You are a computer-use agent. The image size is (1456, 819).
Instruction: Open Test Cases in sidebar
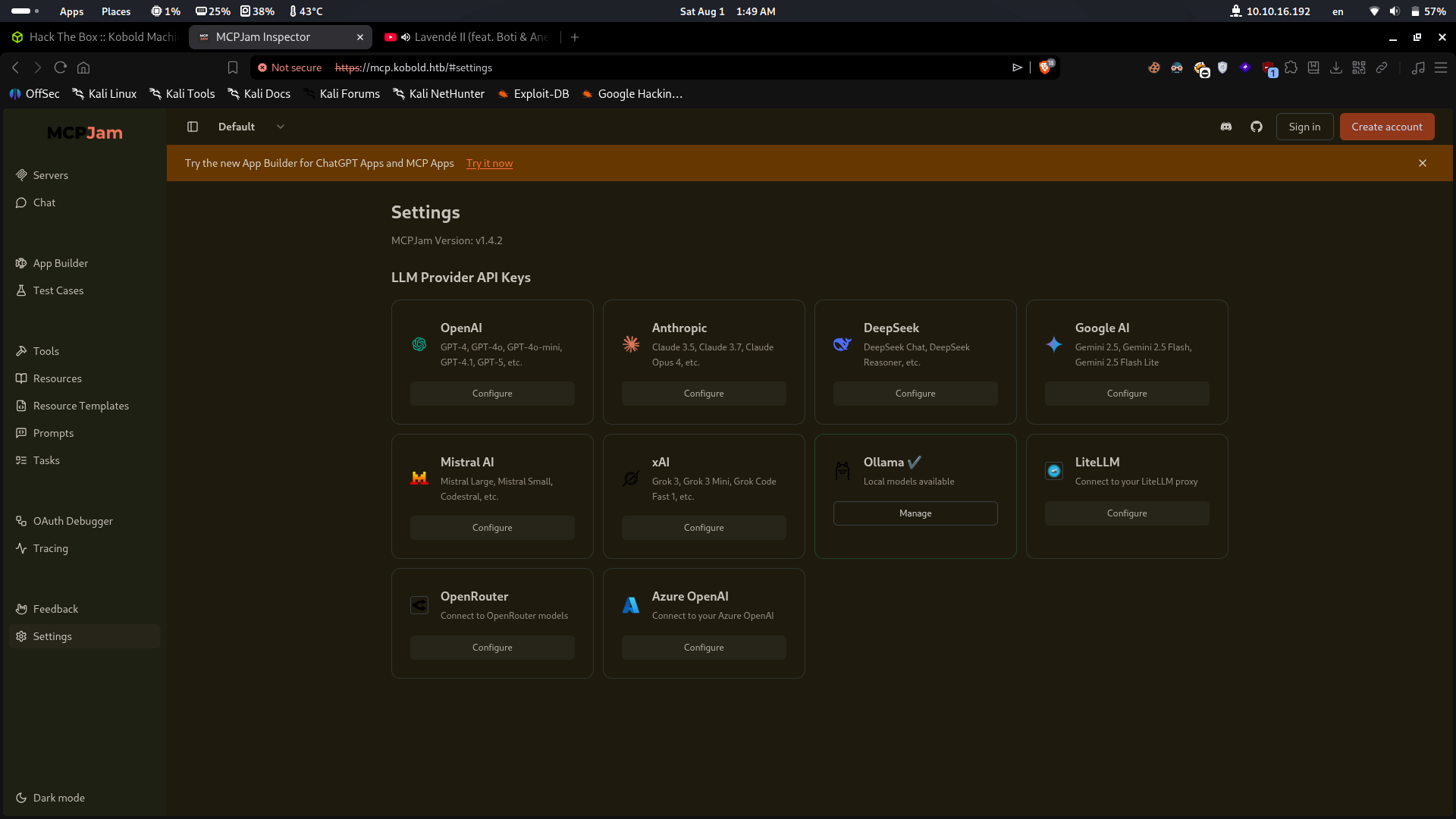pyautogui.click(x=85, y=290)
